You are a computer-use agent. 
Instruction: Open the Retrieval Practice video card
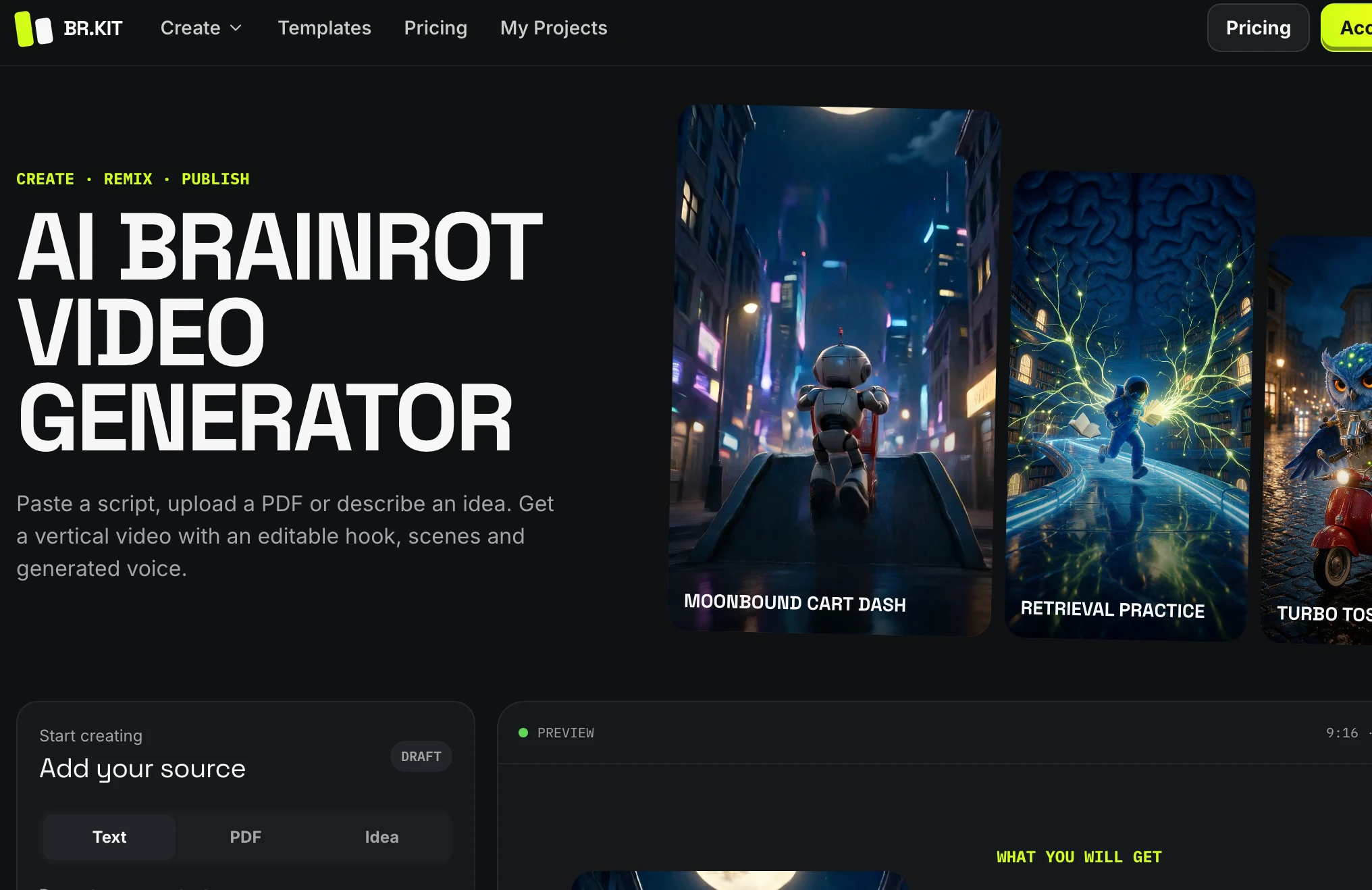tap(1130, 405)
